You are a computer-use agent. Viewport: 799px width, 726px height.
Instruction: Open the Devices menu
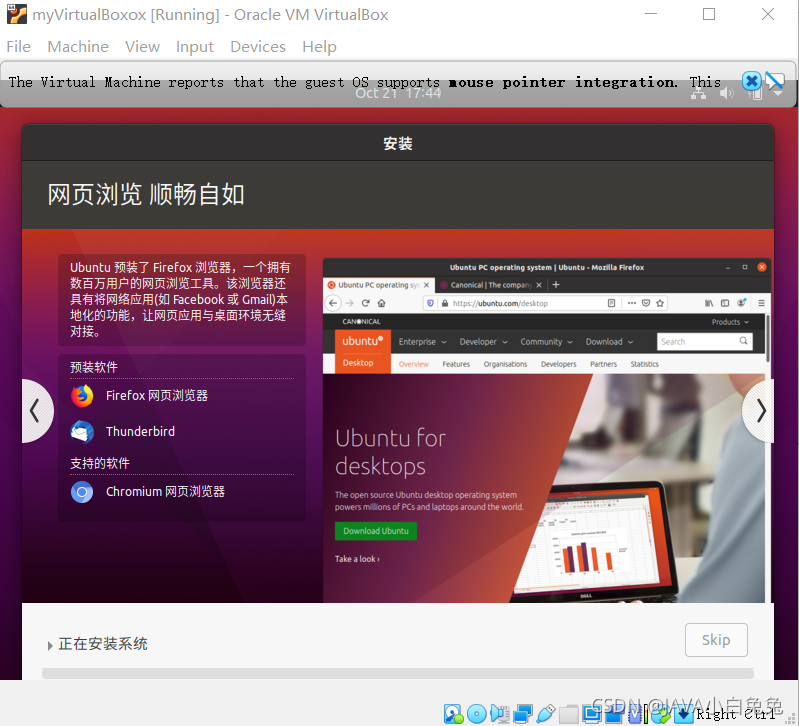pos(258,46)
